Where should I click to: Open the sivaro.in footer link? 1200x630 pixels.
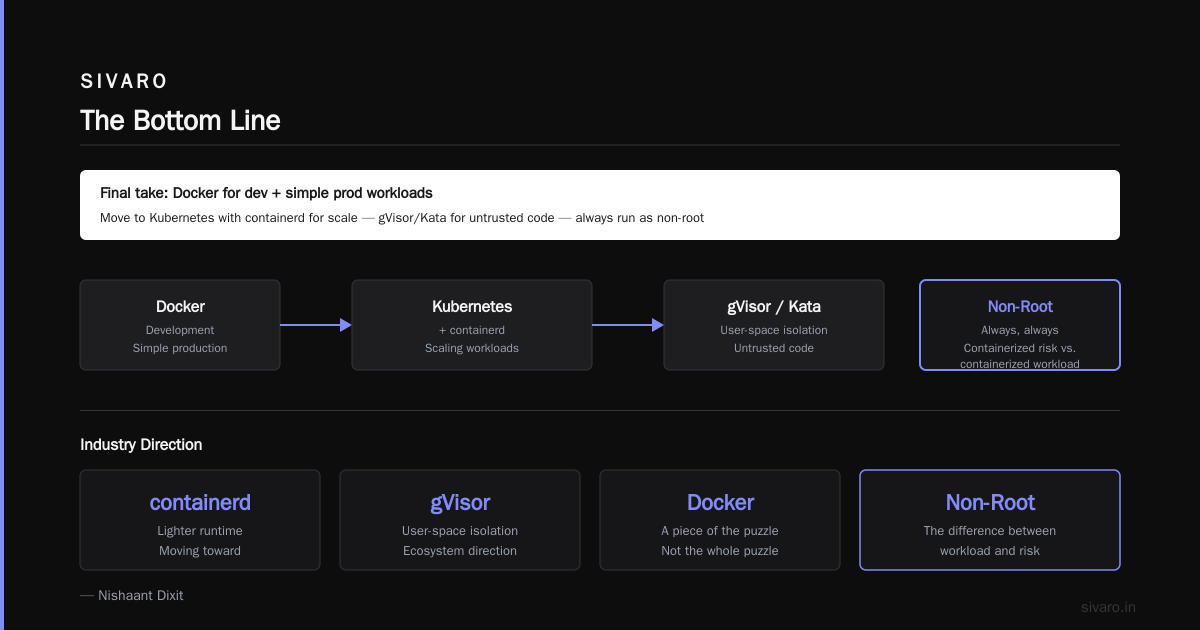(x=1108, y=607)
